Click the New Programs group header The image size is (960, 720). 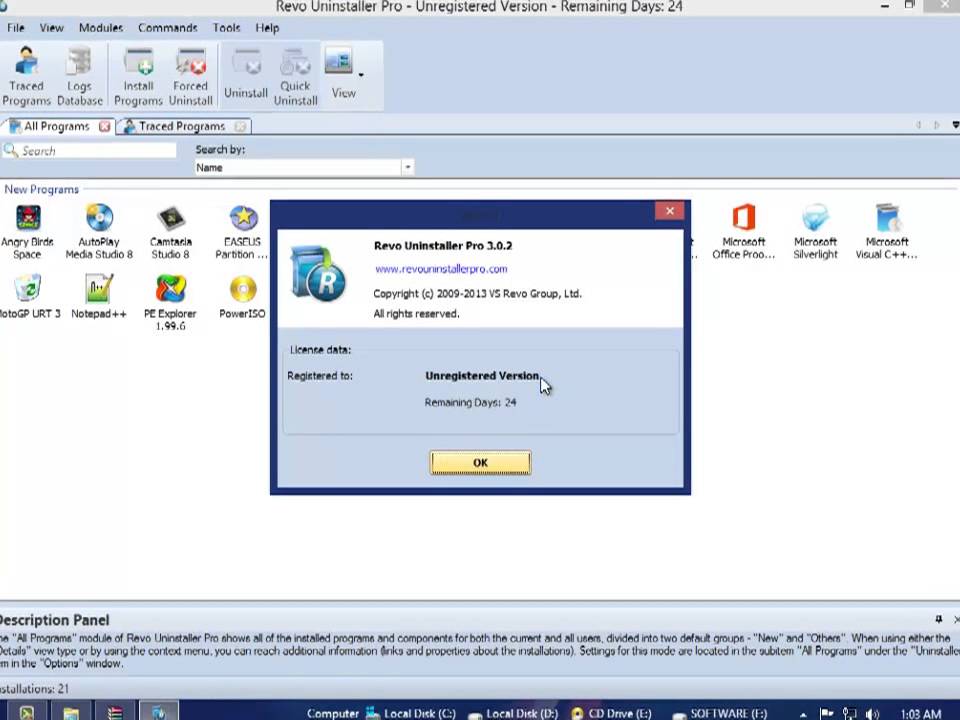42,189
